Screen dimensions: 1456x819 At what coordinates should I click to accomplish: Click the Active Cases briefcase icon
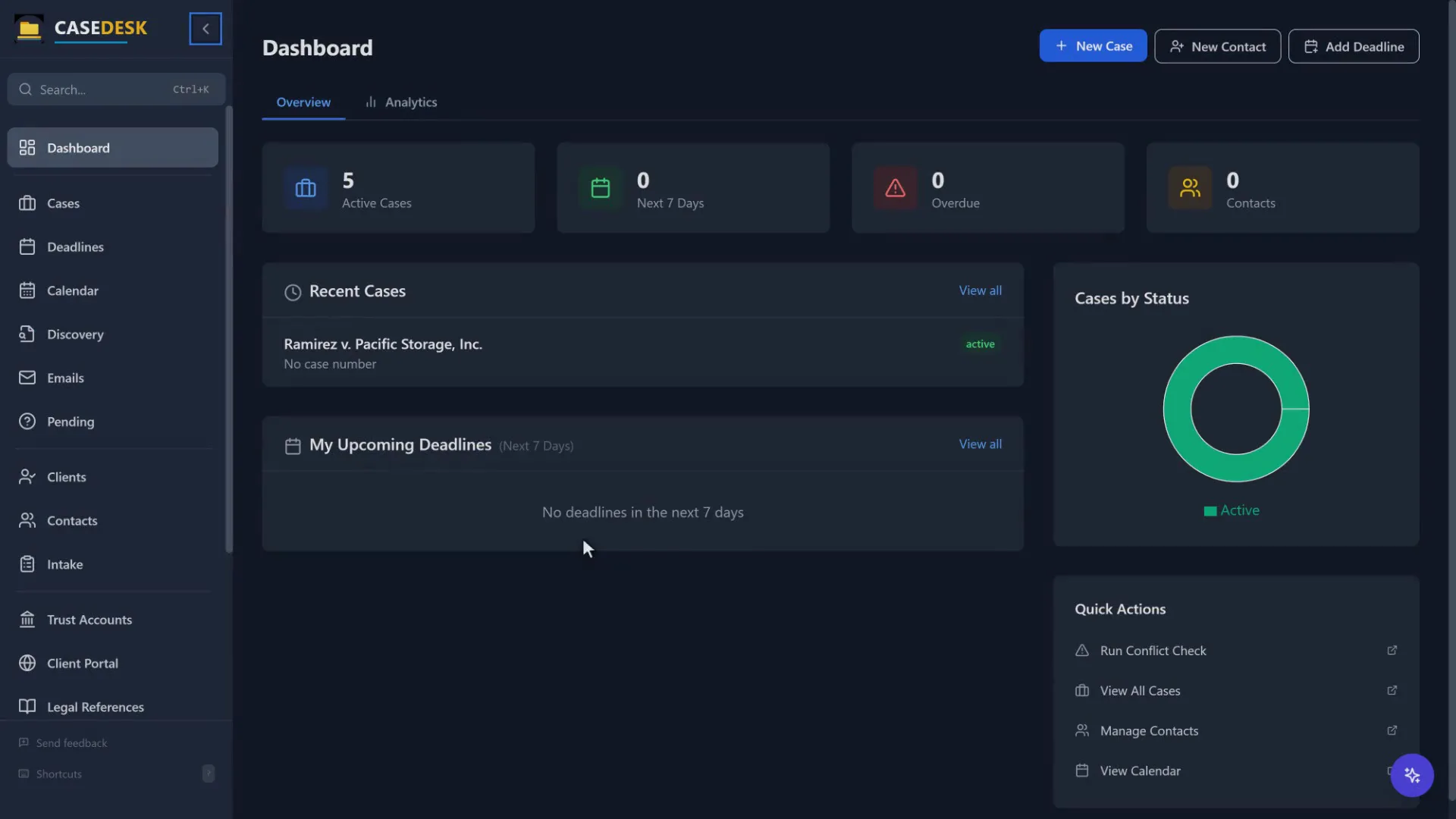pos(306,188)
